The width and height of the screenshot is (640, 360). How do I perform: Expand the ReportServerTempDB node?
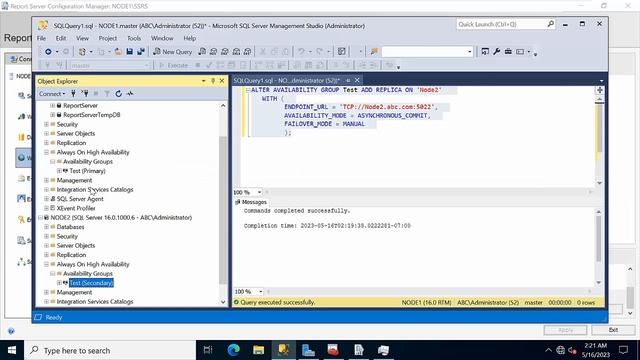[x=52, y=115]
